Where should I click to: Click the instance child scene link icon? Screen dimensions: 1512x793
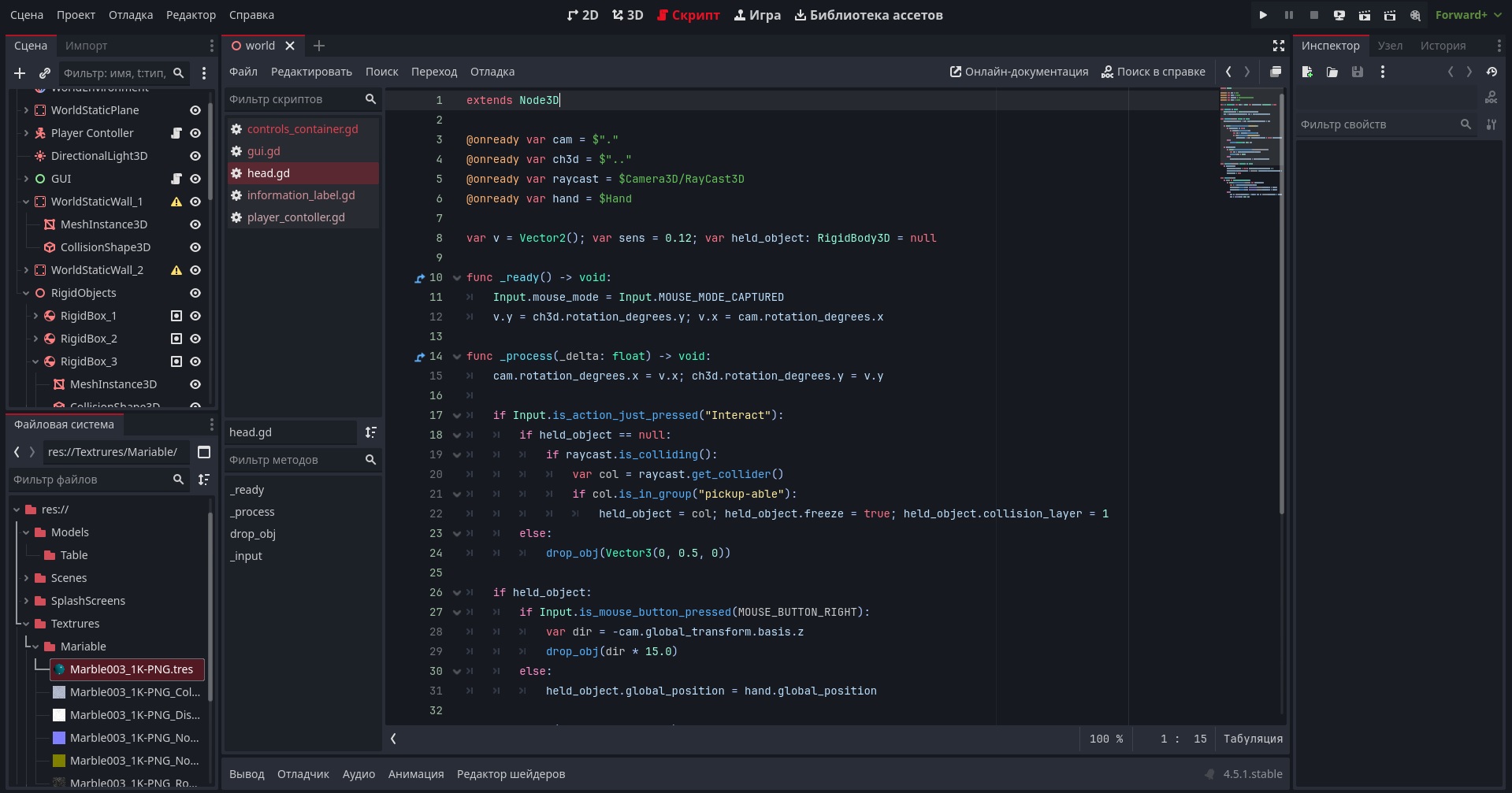click(x=45, y=73)
